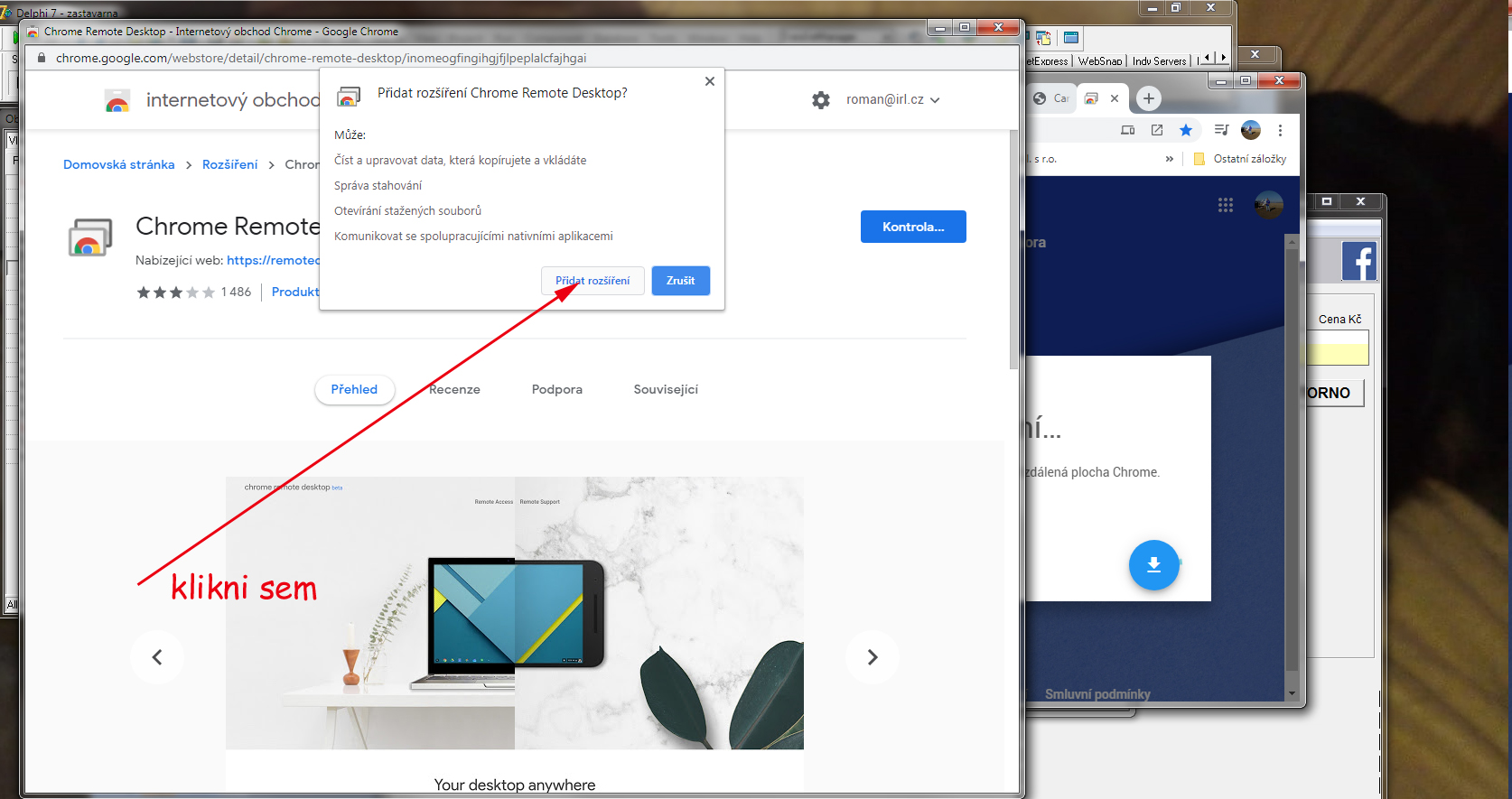1512x799 pixels.
Task: Click the yellow 'Cena Kč' input field
Action: pyautogui.click(x=1339, y=348)
